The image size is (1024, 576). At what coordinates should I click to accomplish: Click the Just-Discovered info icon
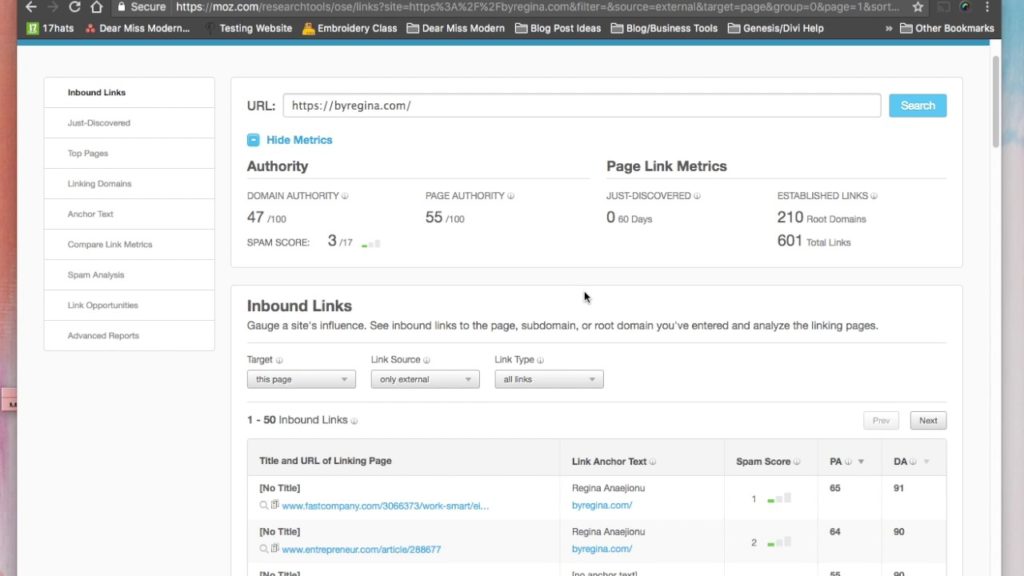[x=697, y=196]
